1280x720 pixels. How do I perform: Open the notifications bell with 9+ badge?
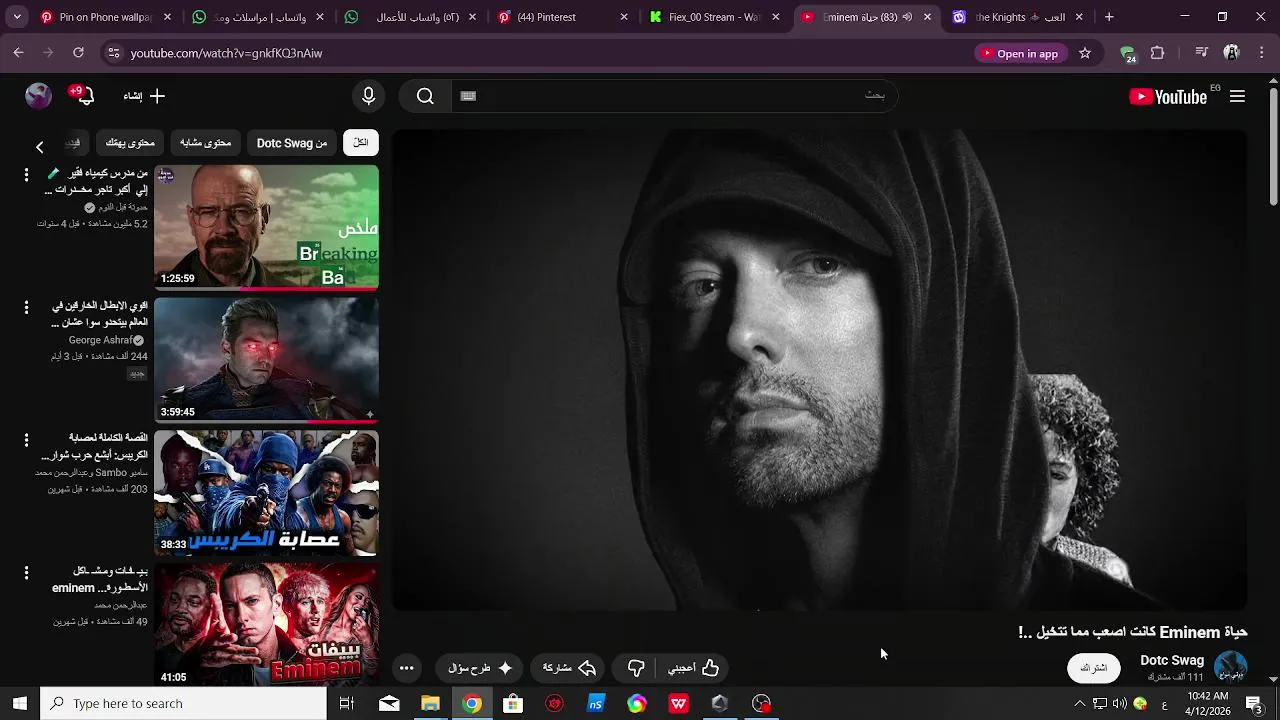(x=84, y=96)
